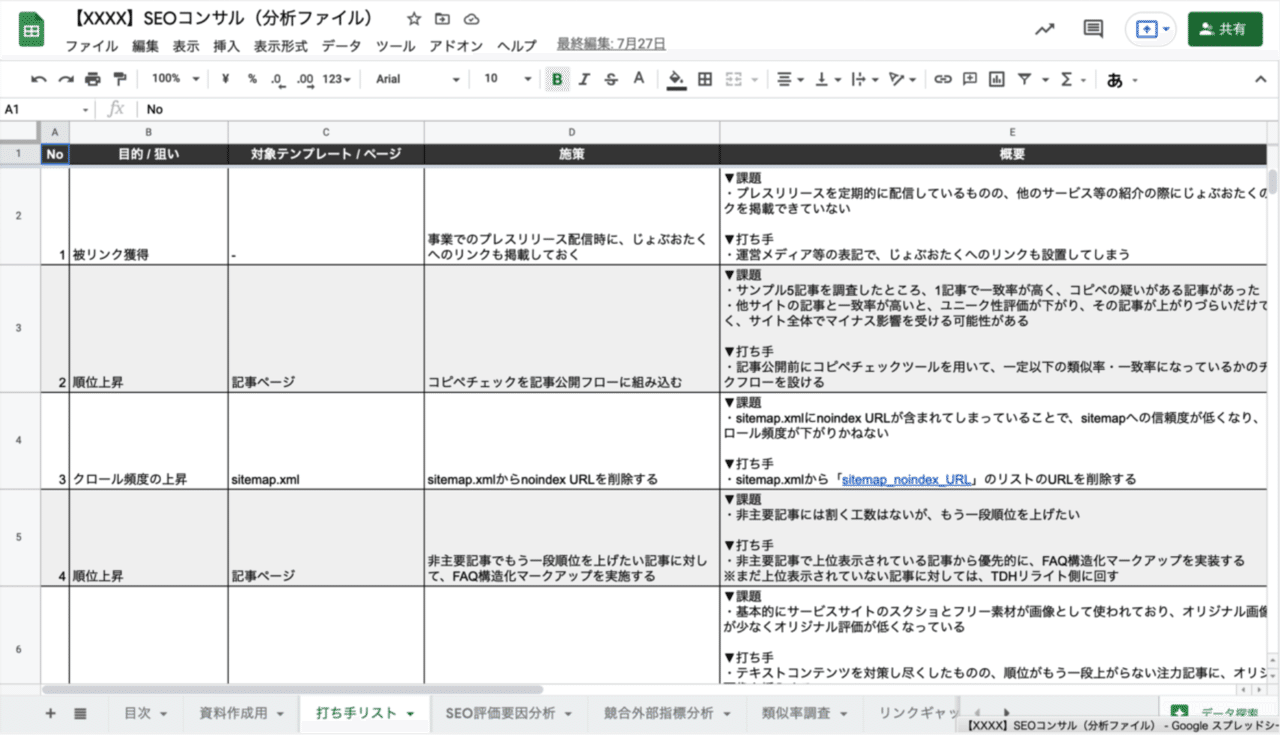Open the 挿入 menu
Viewport: 1280px width, 735px height.
[226, 46]
